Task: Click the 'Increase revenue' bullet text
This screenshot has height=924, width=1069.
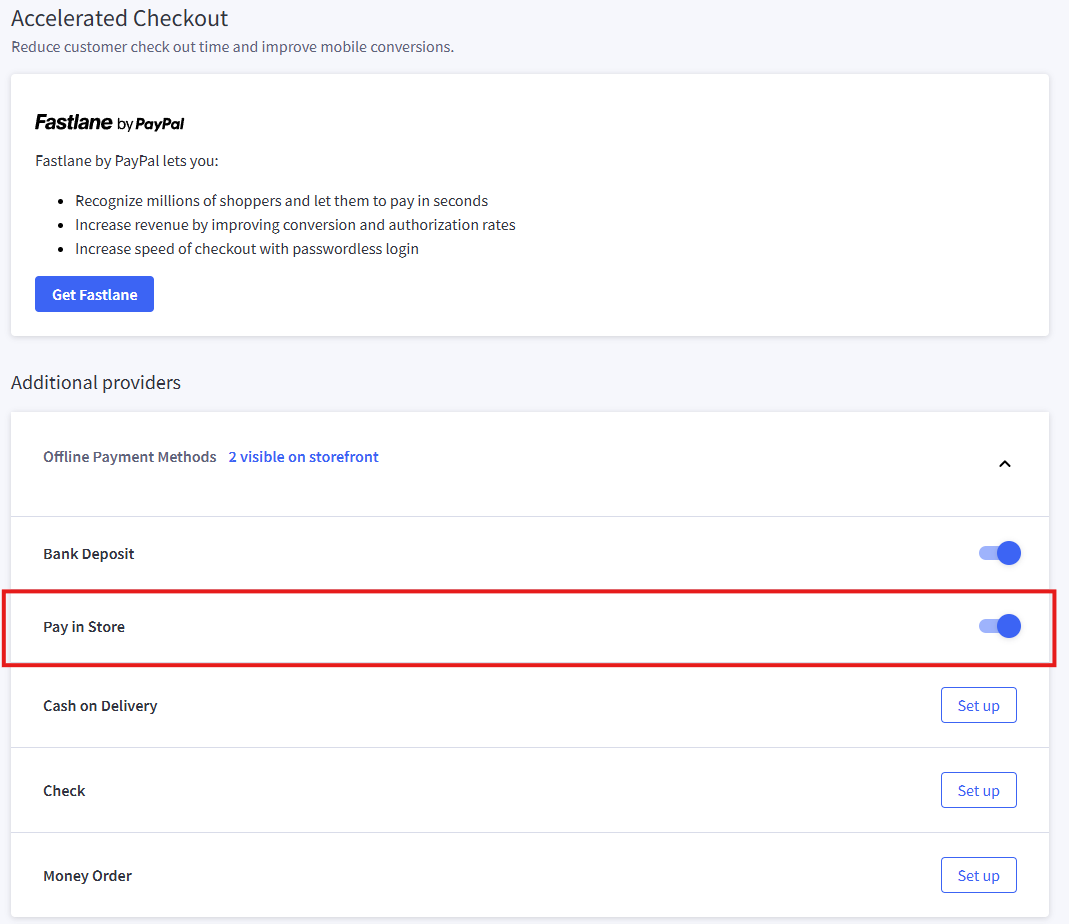Action: point(295,225)
